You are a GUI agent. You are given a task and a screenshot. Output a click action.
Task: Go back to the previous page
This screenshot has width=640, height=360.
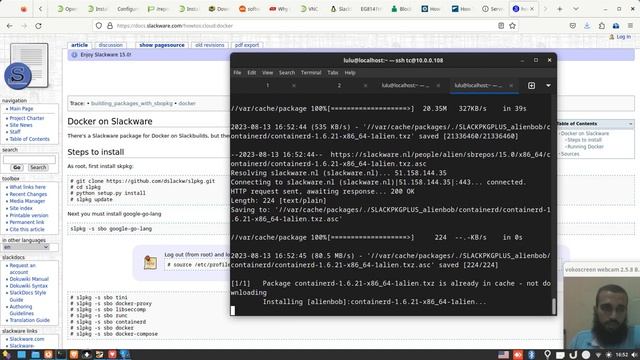9,26
